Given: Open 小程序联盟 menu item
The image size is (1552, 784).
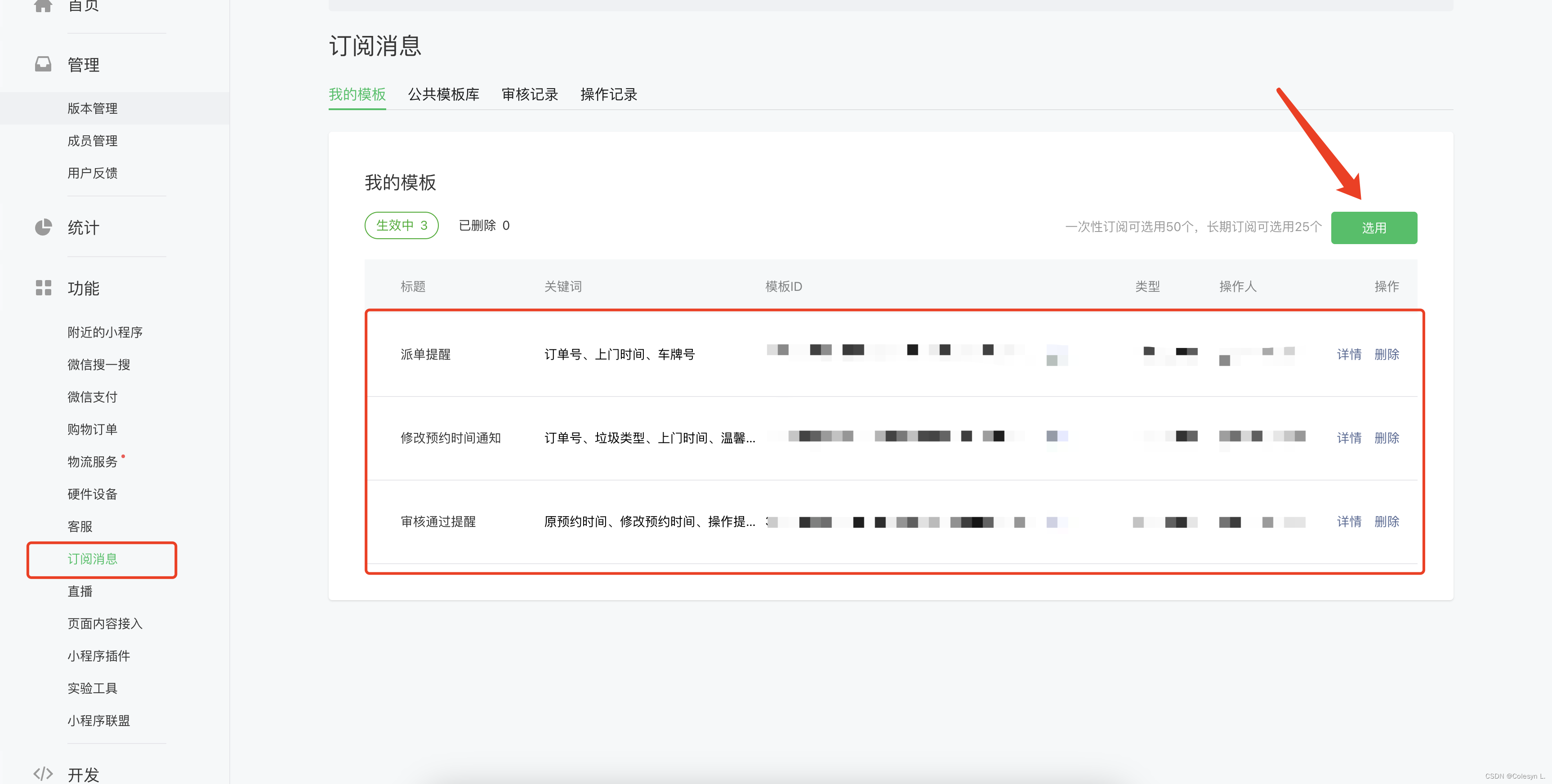Looking at the screenshot, I should coord(99,722).
